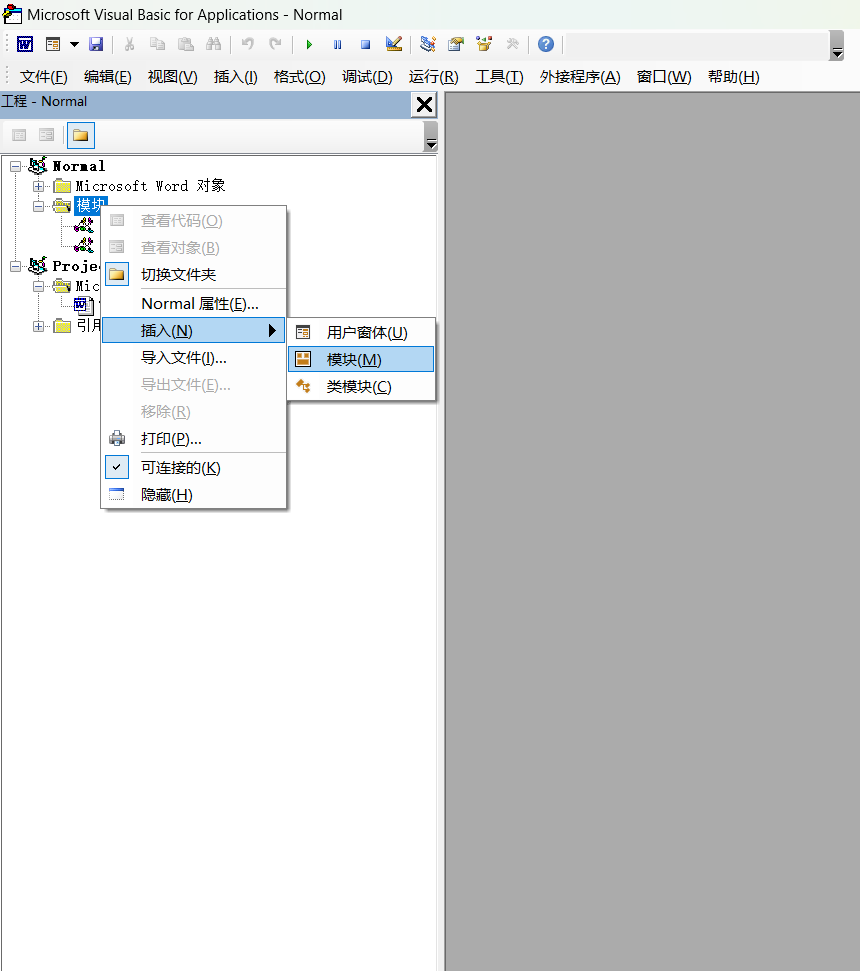Click View Code icon in project panel
The height and width of the screenshot is (971, 860).
19,135
